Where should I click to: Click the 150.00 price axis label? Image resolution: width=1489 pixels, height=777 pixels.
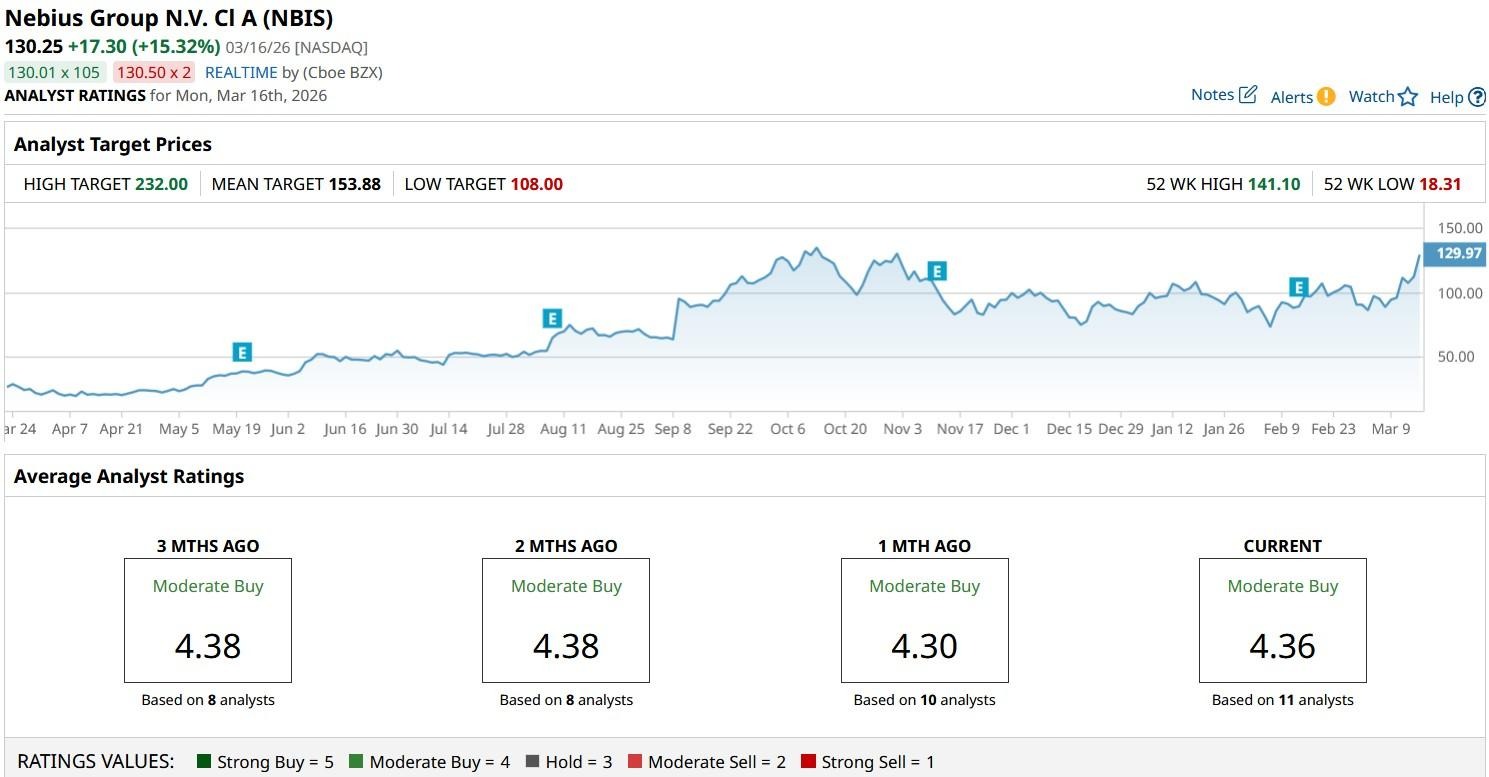tap(1460, 228)
